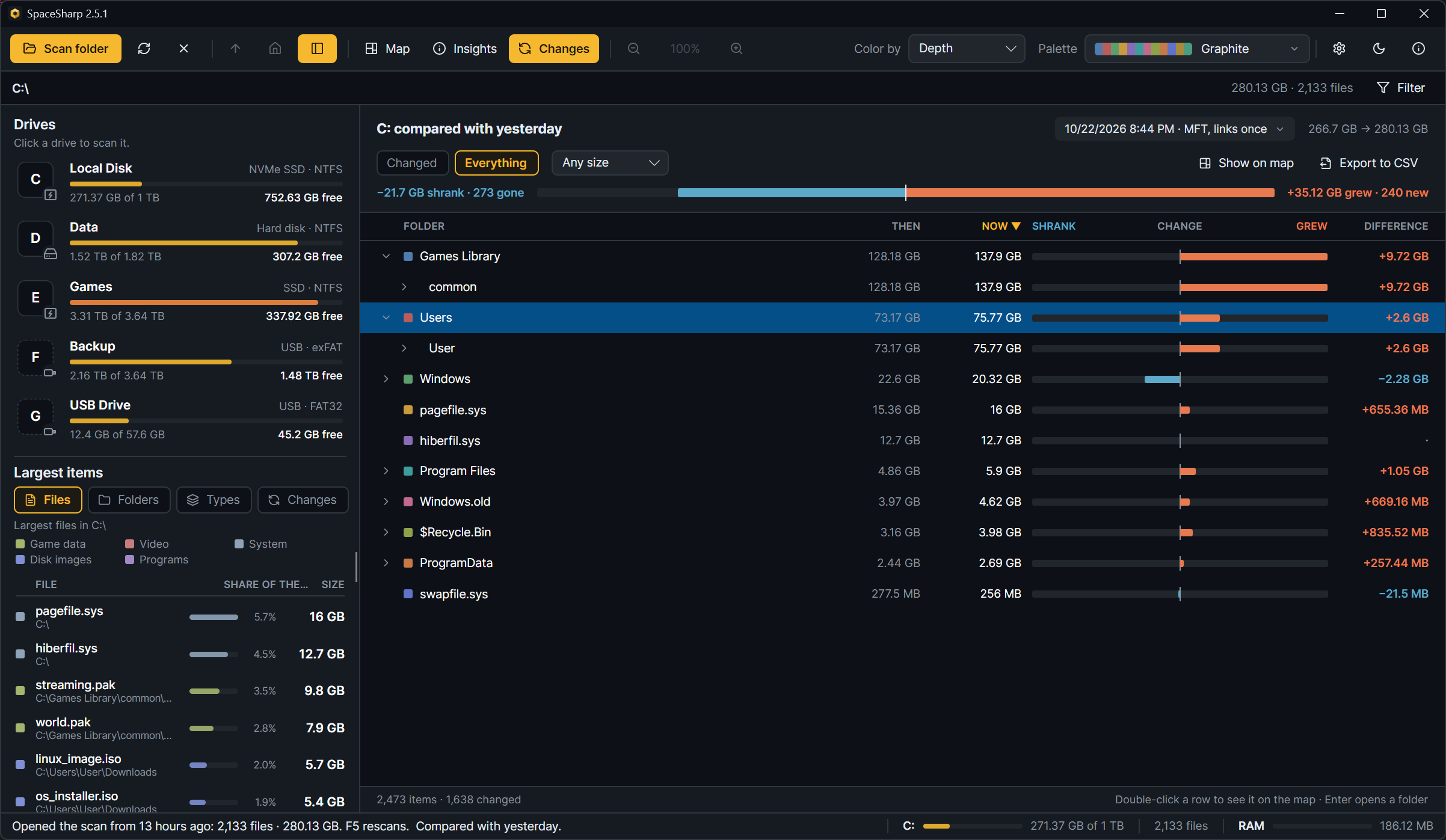
Task: Switch to the Insights view
Action: [465, 49]
